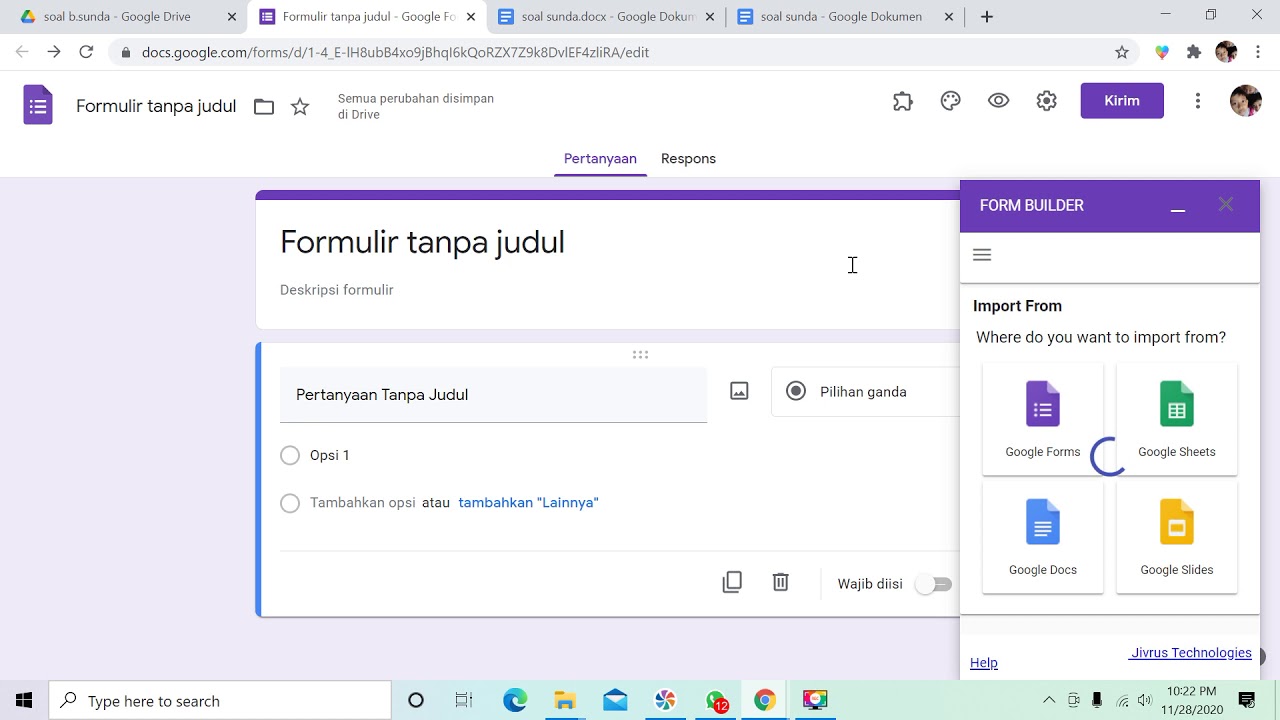Screen dimensions: 1280x720
Task: Open the volume control in tray
Action: [1145, 700]
